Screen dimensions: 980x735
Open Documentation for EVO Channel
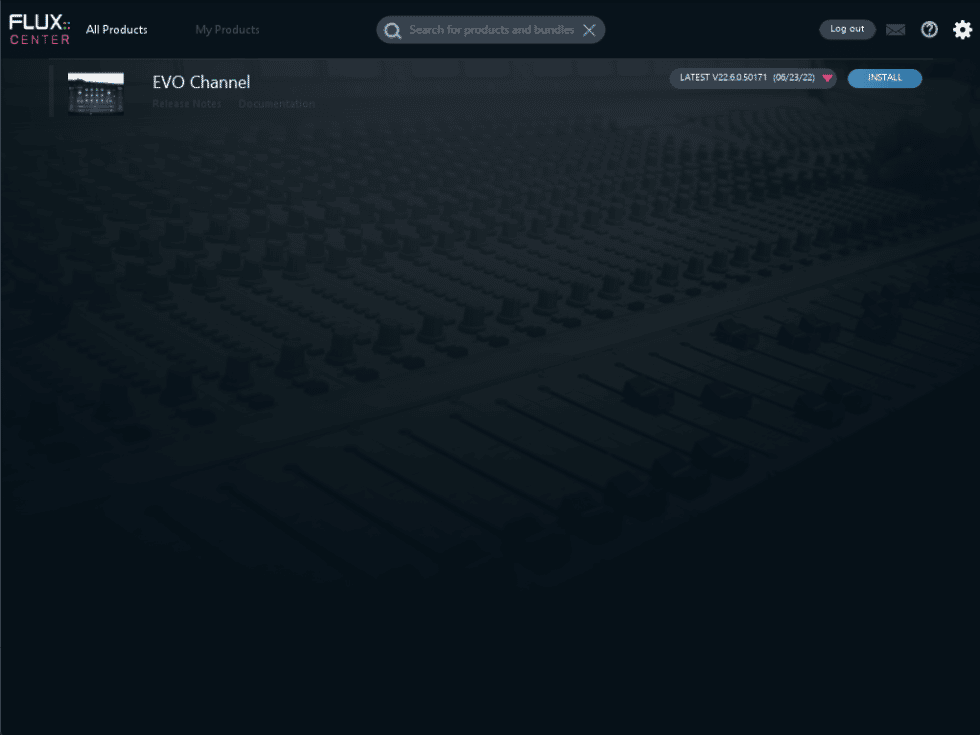pos(276,103)
